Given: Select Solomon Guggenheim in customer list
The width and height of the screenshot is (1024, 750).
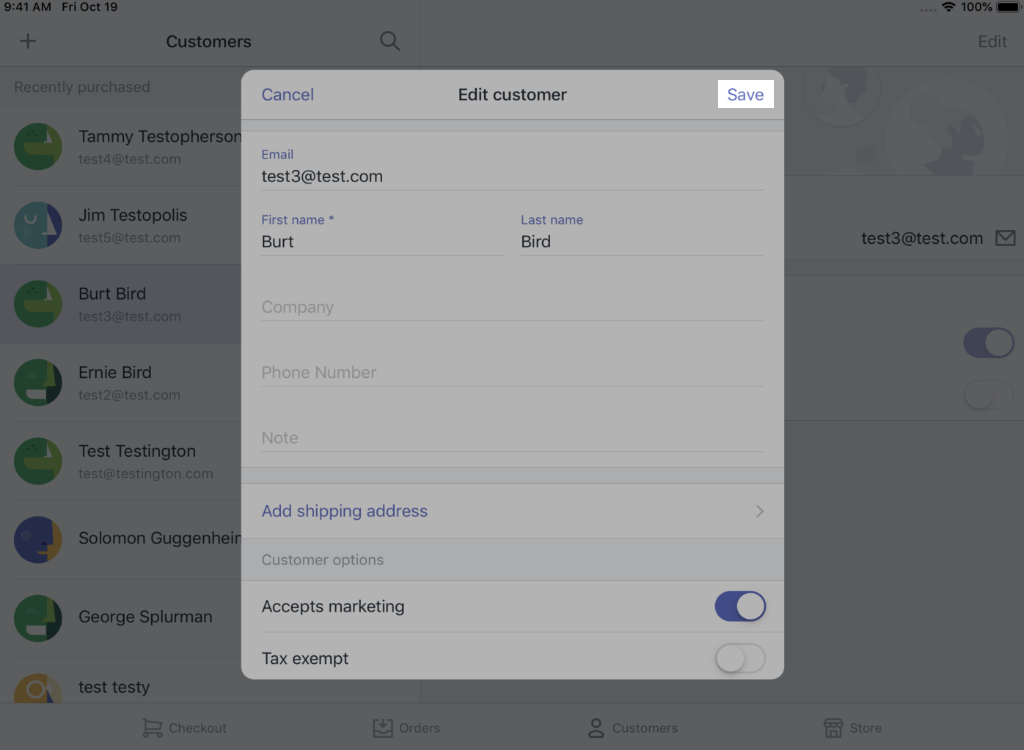Looking at the screenshot, I should point(160,538).
